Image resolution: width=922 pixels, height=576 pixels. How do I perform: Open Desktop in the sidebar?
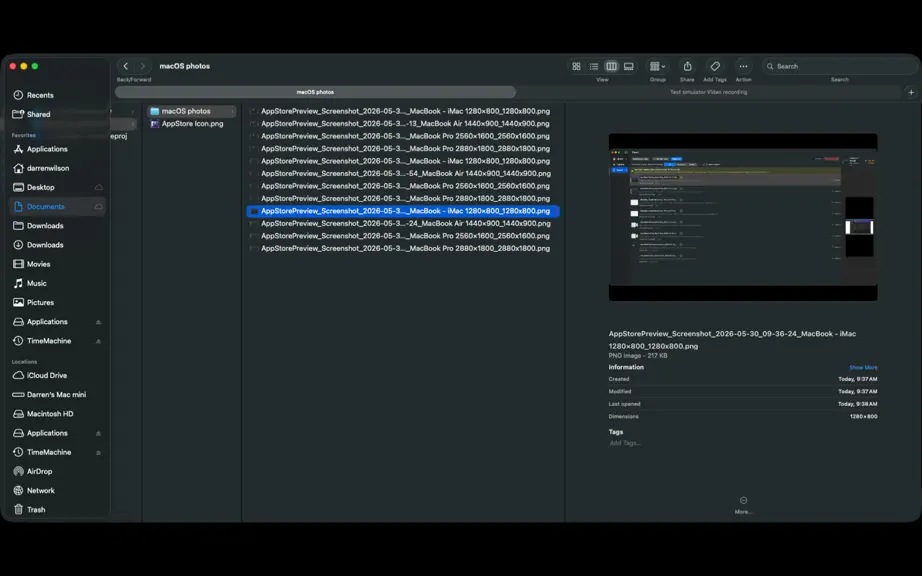click(x=57, y=187)
